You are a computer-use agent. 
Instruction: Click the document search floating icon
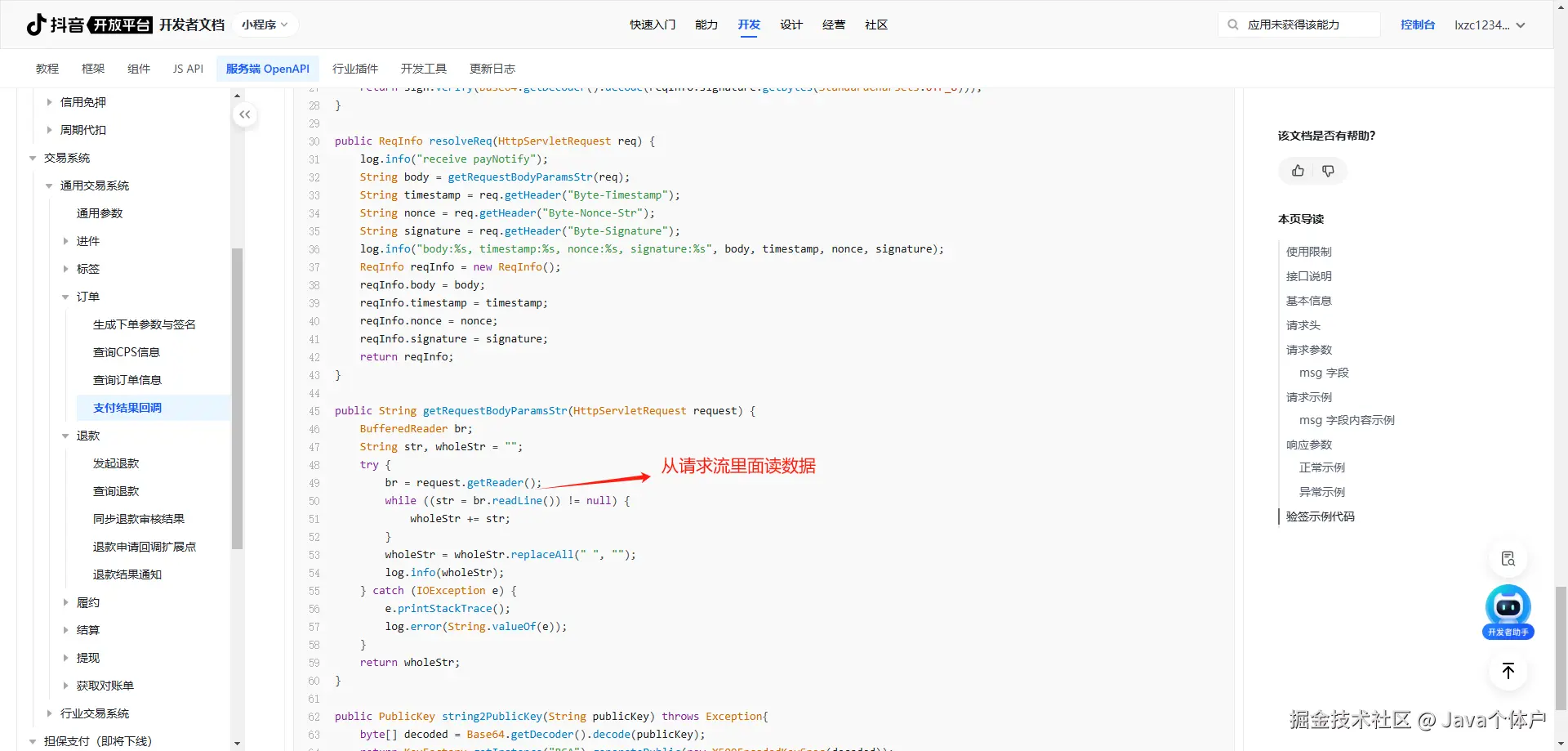click(x=1508, y=559)
